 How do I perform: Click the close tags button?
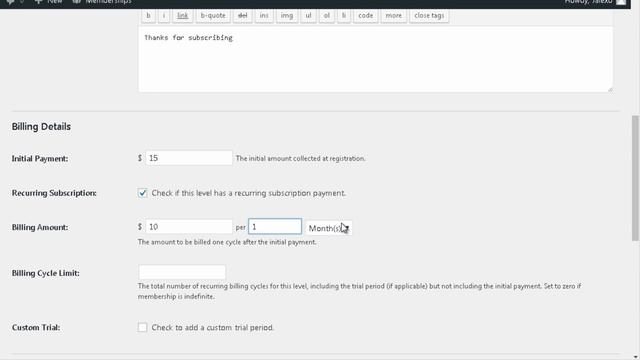429,16
